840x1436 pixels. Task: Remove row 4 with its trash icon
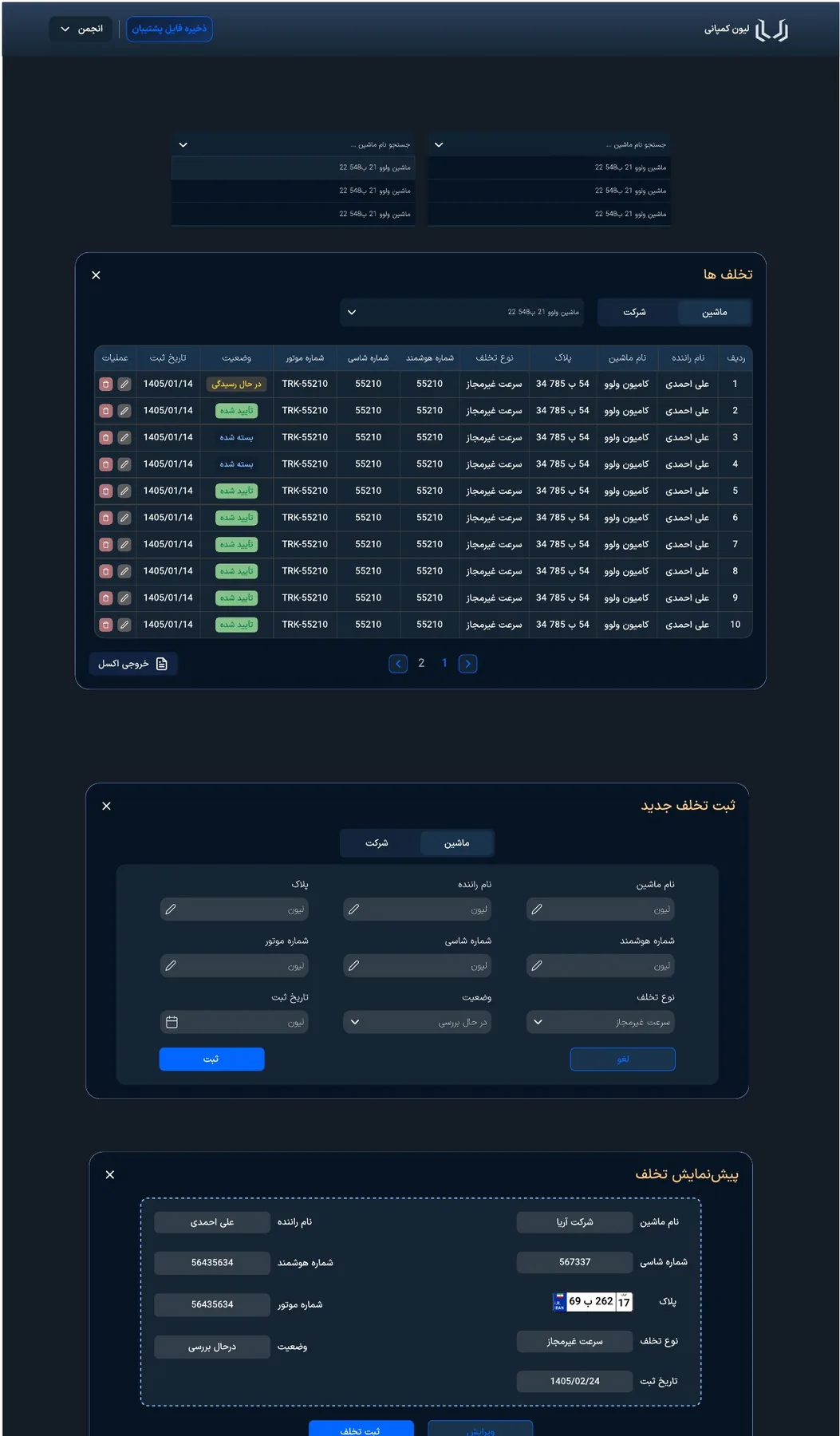(105, 464)
